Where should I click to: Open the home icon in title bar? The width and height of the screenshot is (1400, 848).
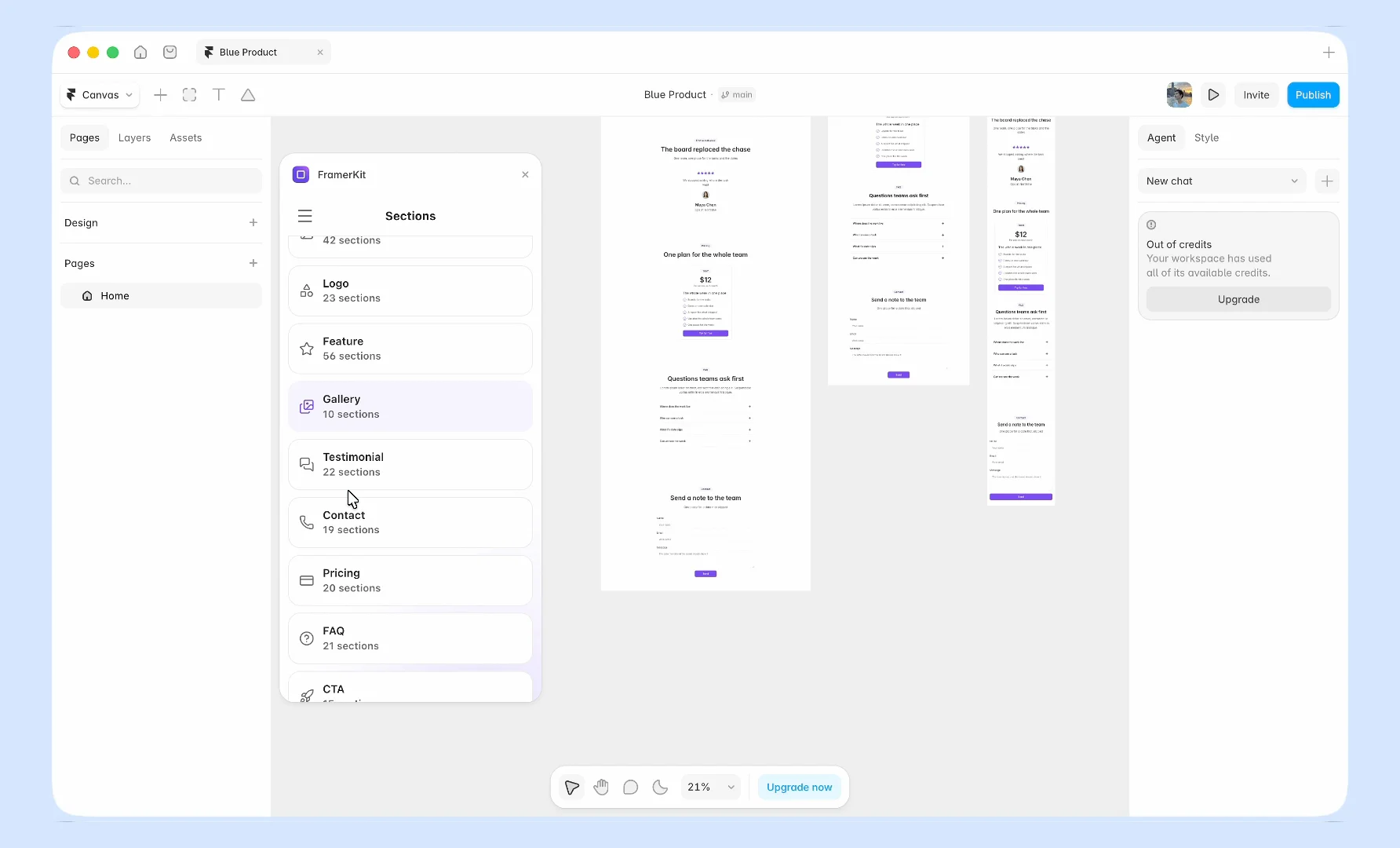(x=140, y=52)
